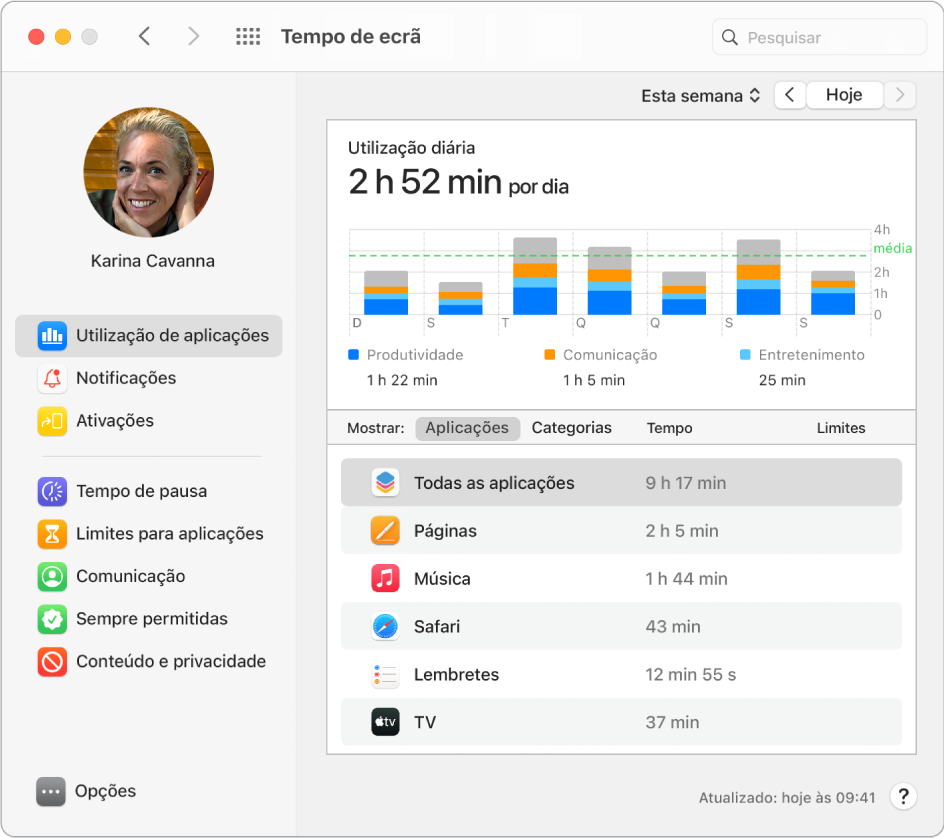944x838 pixels.
Task: Click the Páginas app icon
Action: [385, 530]
